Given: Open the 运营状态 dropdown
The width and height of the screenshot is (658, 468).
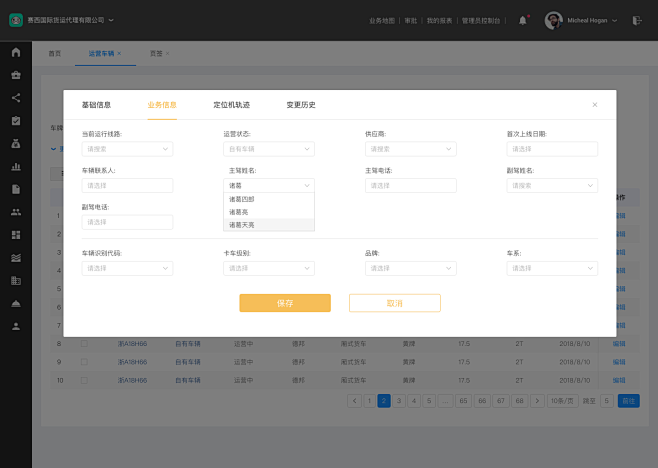Looking at the screenshot, I should [269, 149].
